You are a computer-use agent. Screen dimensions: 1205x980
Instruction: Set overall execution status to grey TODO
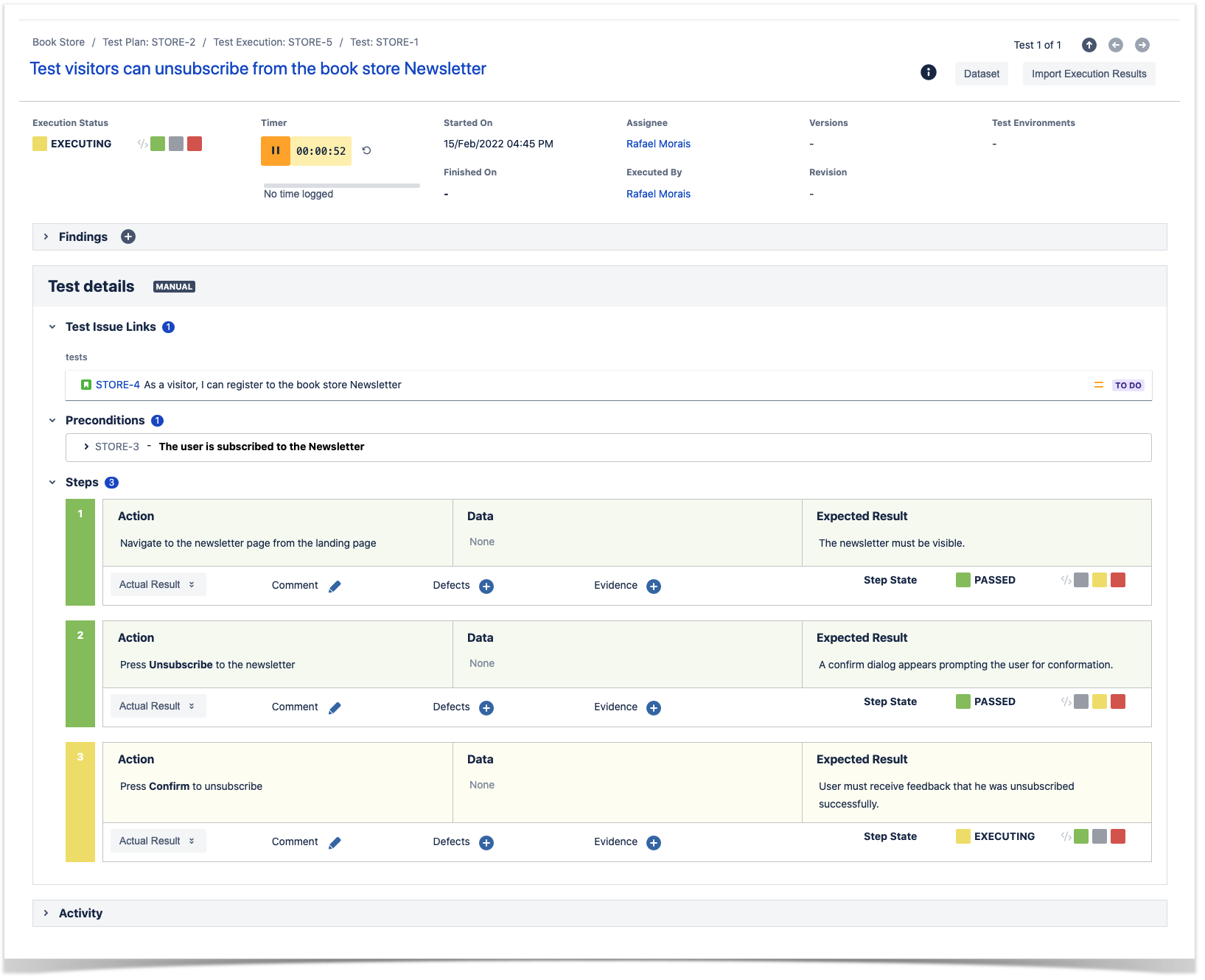point(176,144)
